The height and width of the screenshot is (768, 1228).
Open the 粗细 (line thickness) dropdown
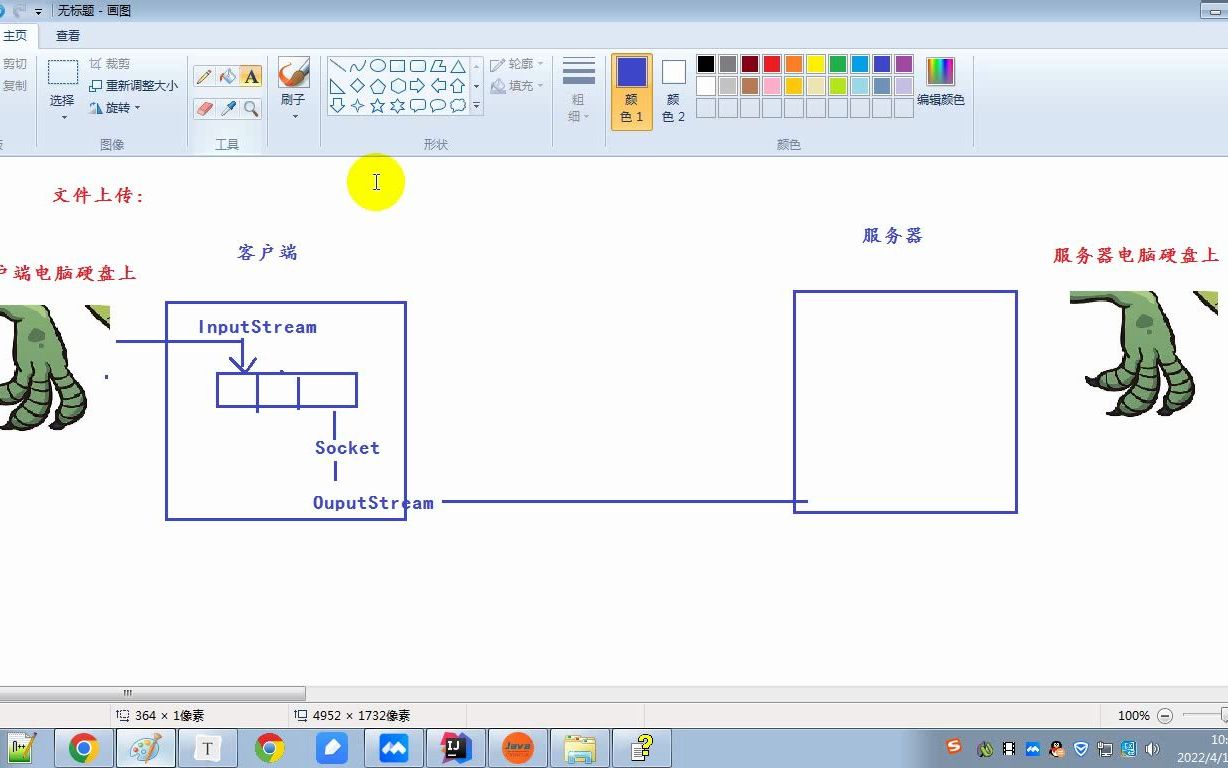click(577, 90)
